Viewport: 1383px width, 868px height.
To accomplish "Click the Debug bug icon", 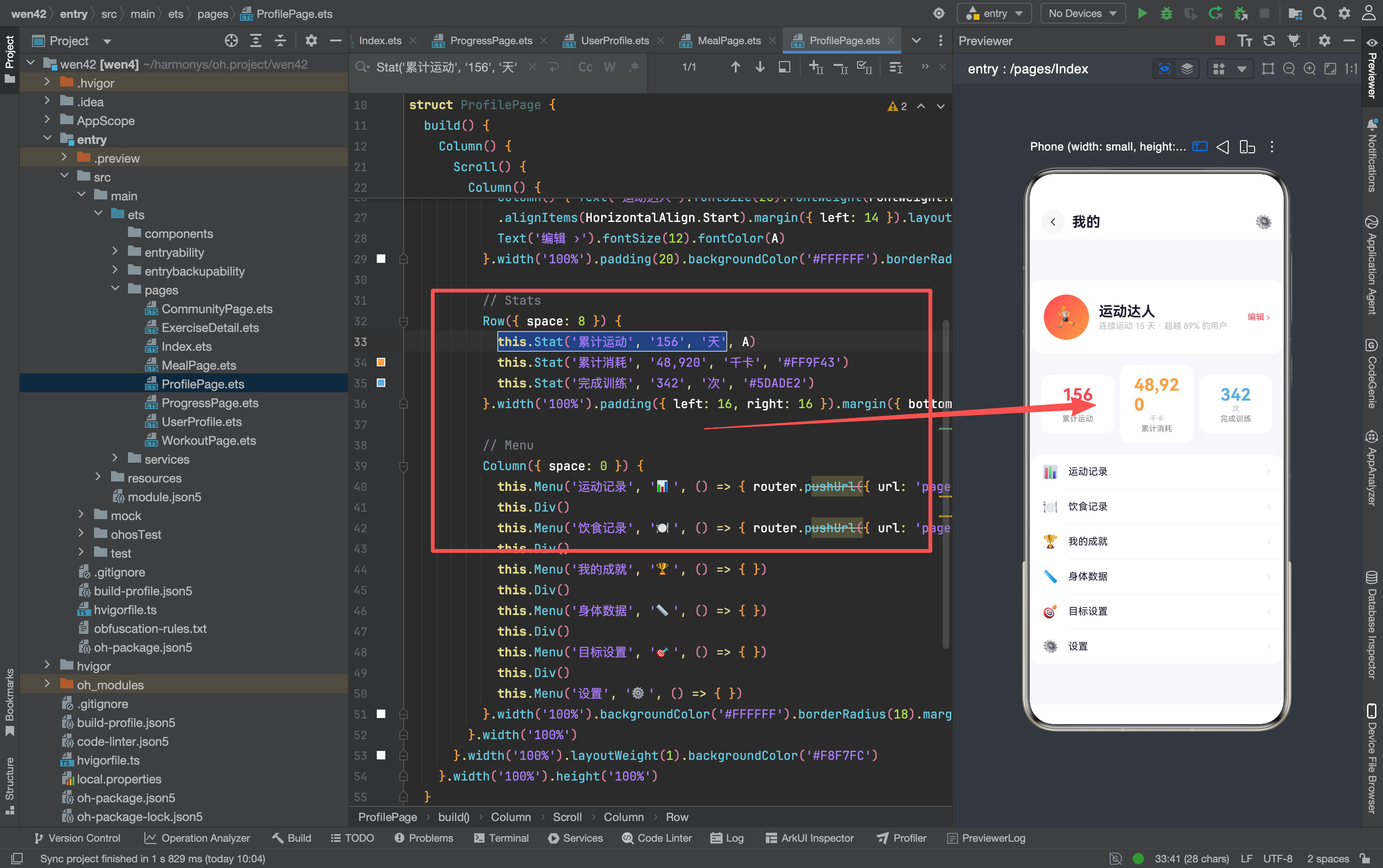I will [1167, 13].
